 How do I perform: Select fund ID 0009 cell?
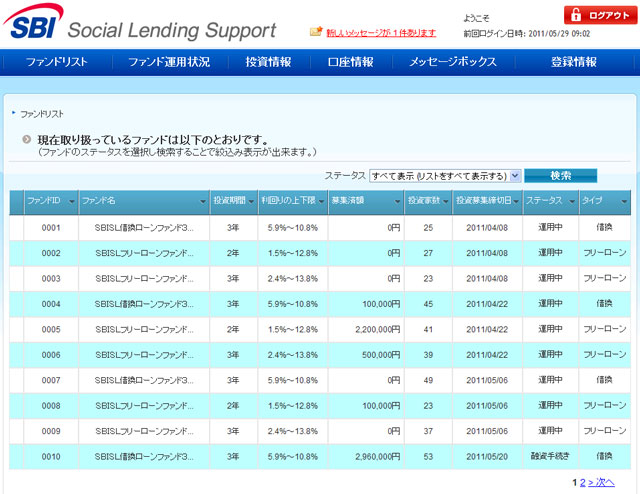51,431
